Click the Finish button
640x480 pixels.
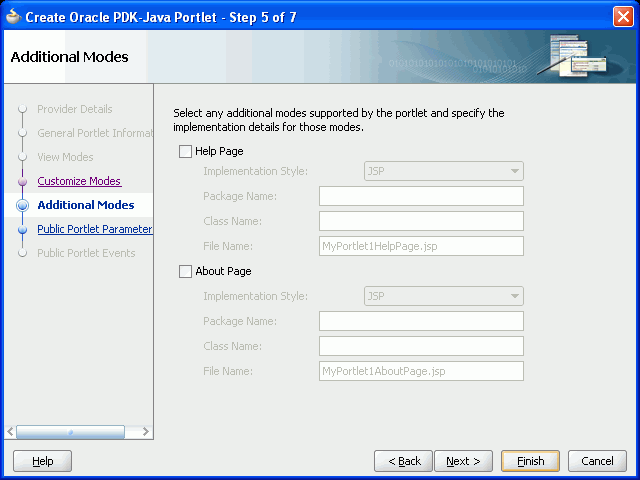coord(531,461)
